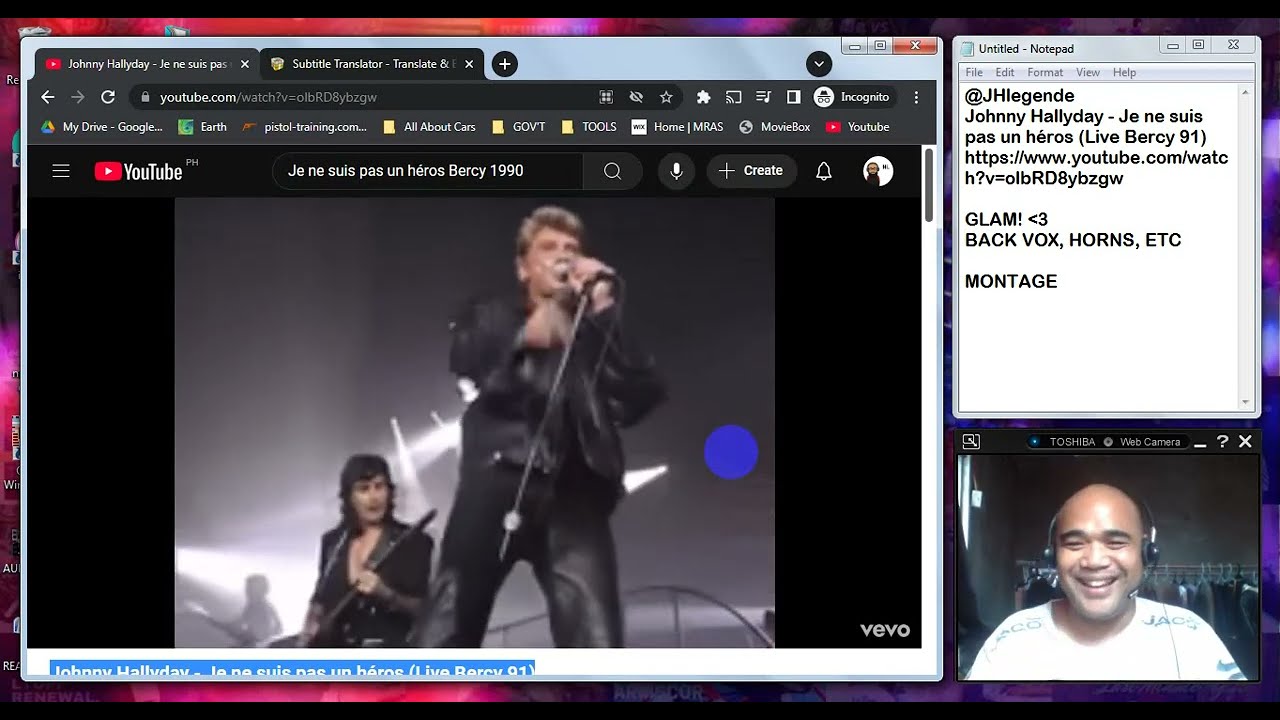
Task: Open Notepad Edit menu
Action: (x=1005, y=72)
